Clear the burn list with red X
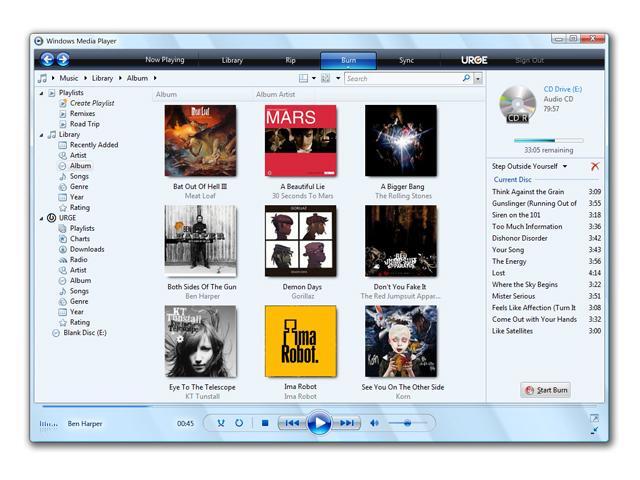 595,166
